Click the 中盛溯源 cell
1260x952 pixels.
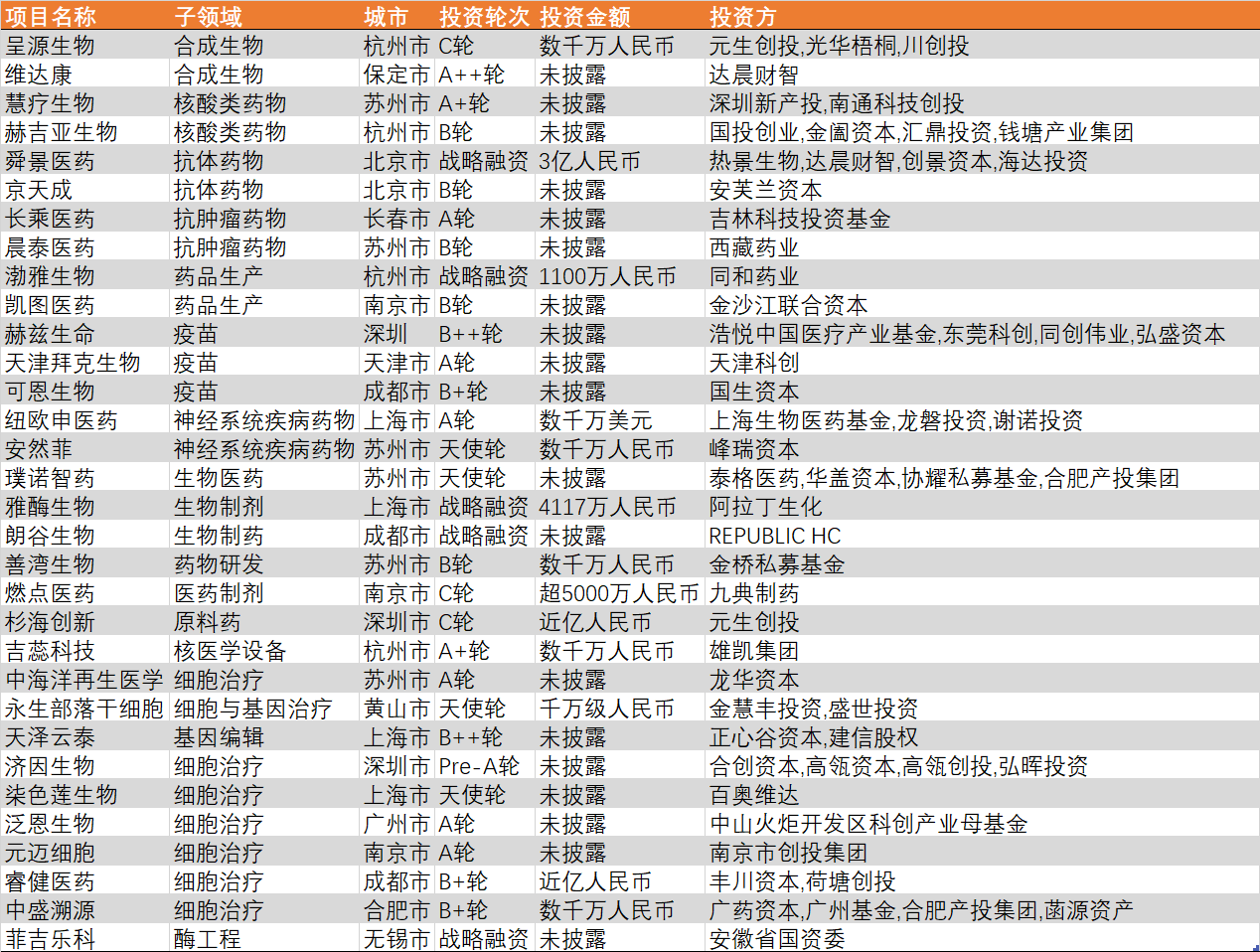pos(50,910)
